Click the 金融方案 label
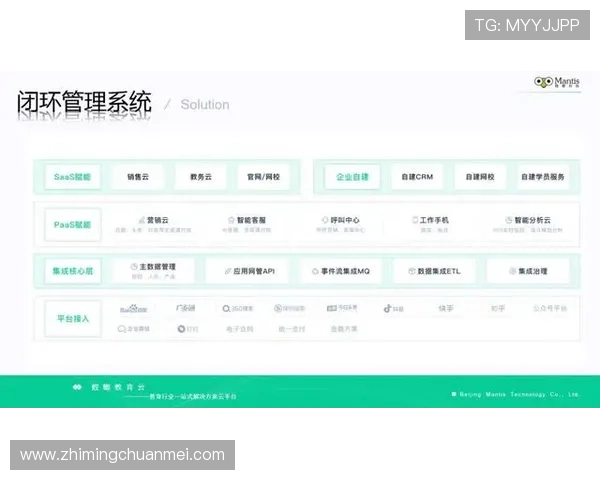600x480 pixels. (344, 329)
